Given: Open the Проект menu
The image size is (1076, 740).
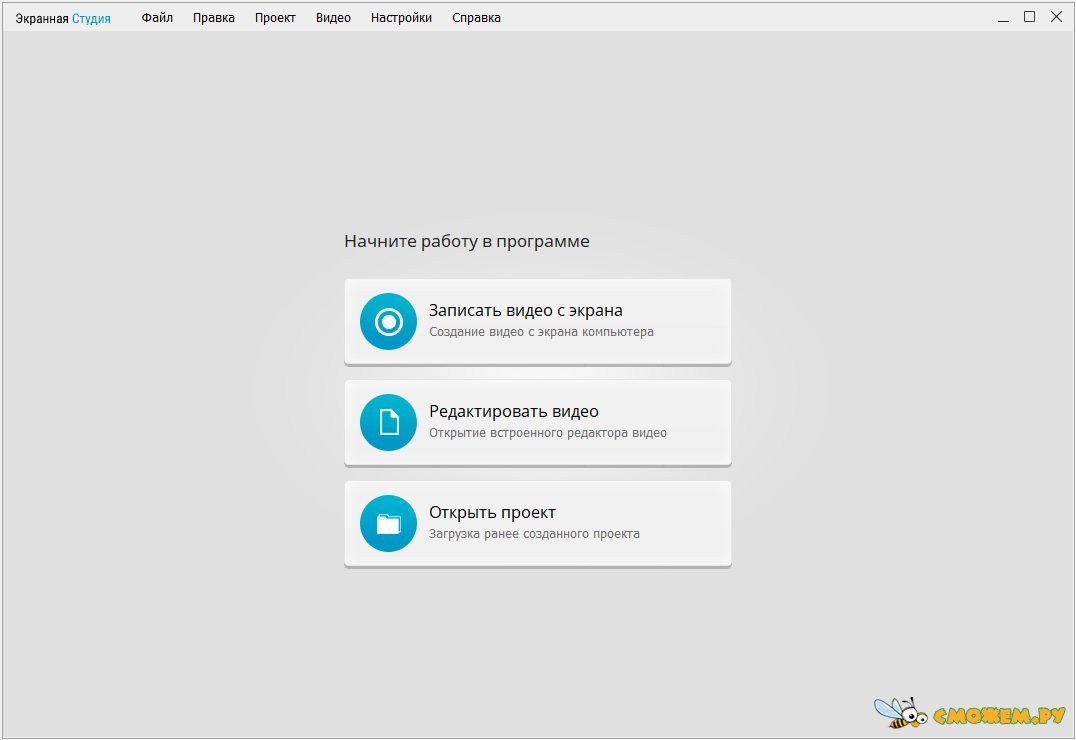Looking at the screenshot, I should pos(275,18).
